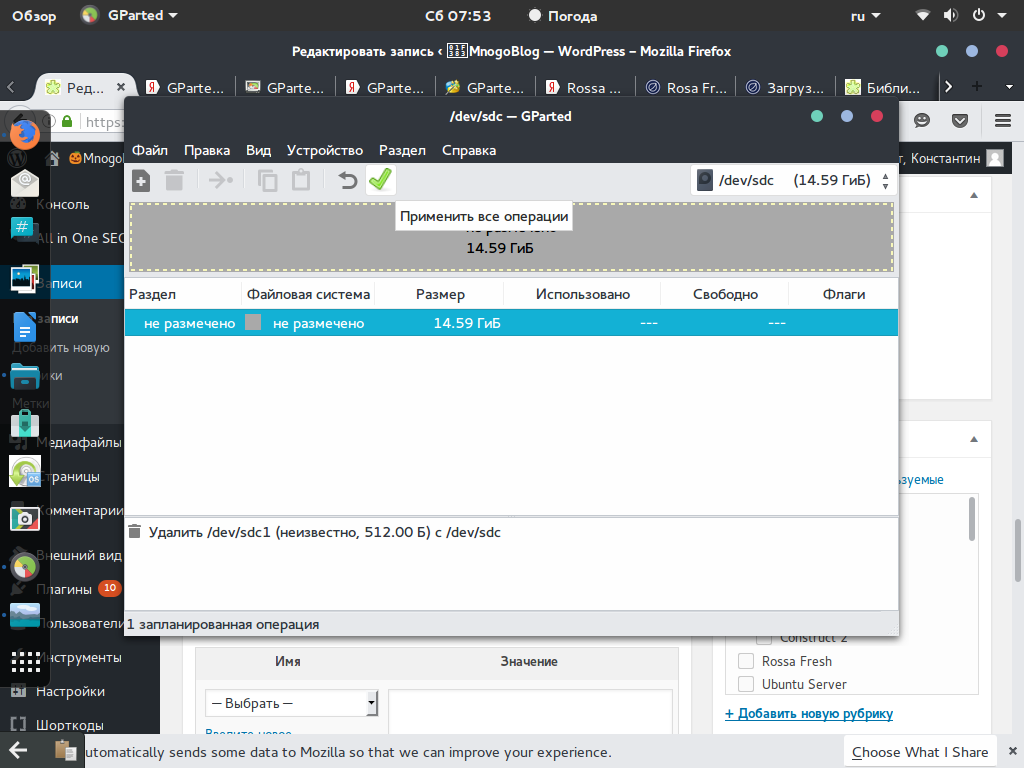Click the Choose What I Share button
The width and height of the screenshot is (1024, 768).
(920, 752)
